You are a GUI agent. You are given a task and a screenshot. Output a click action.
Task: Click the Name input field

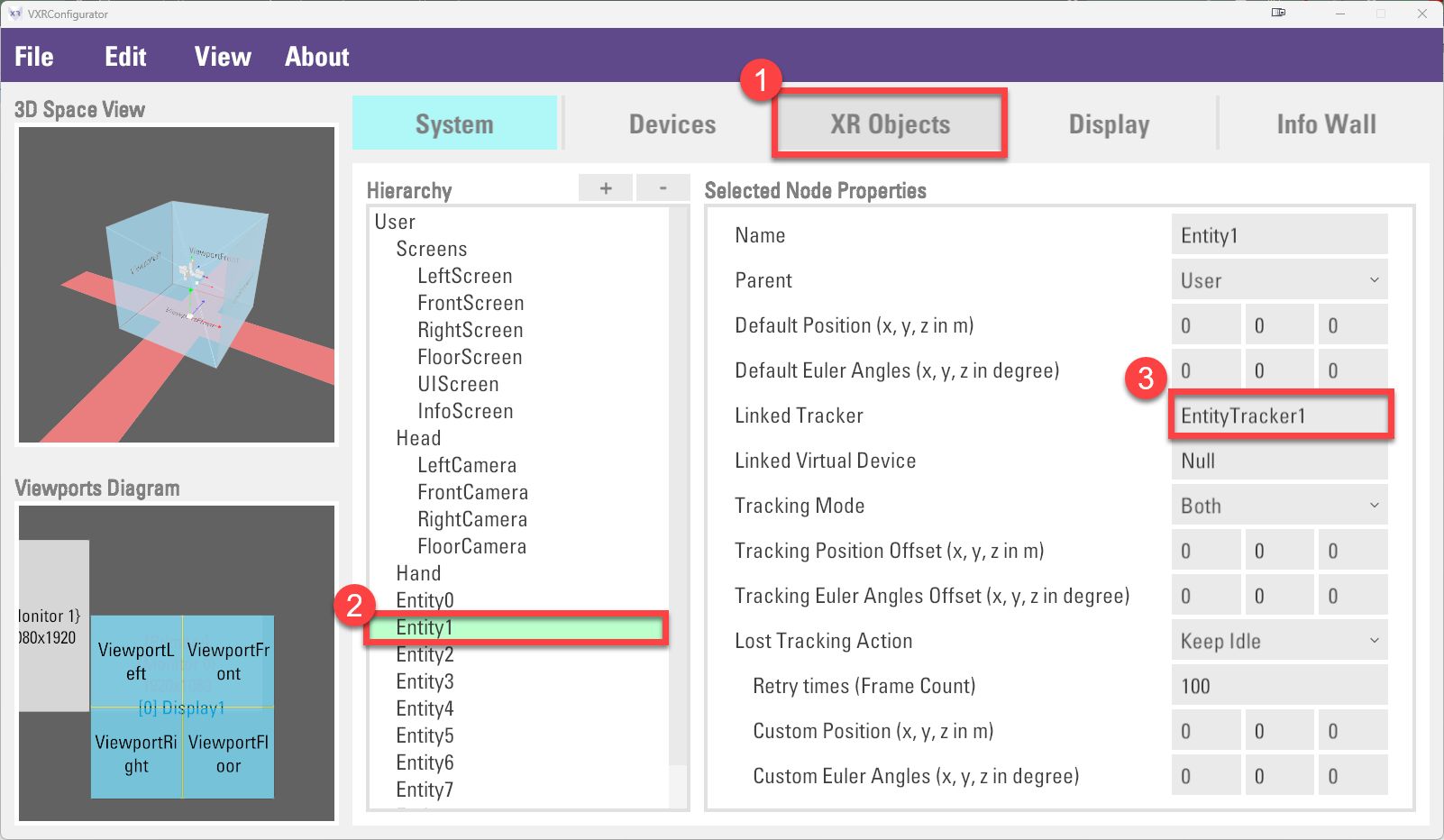pyautogui.click(x=1278, y=235)
